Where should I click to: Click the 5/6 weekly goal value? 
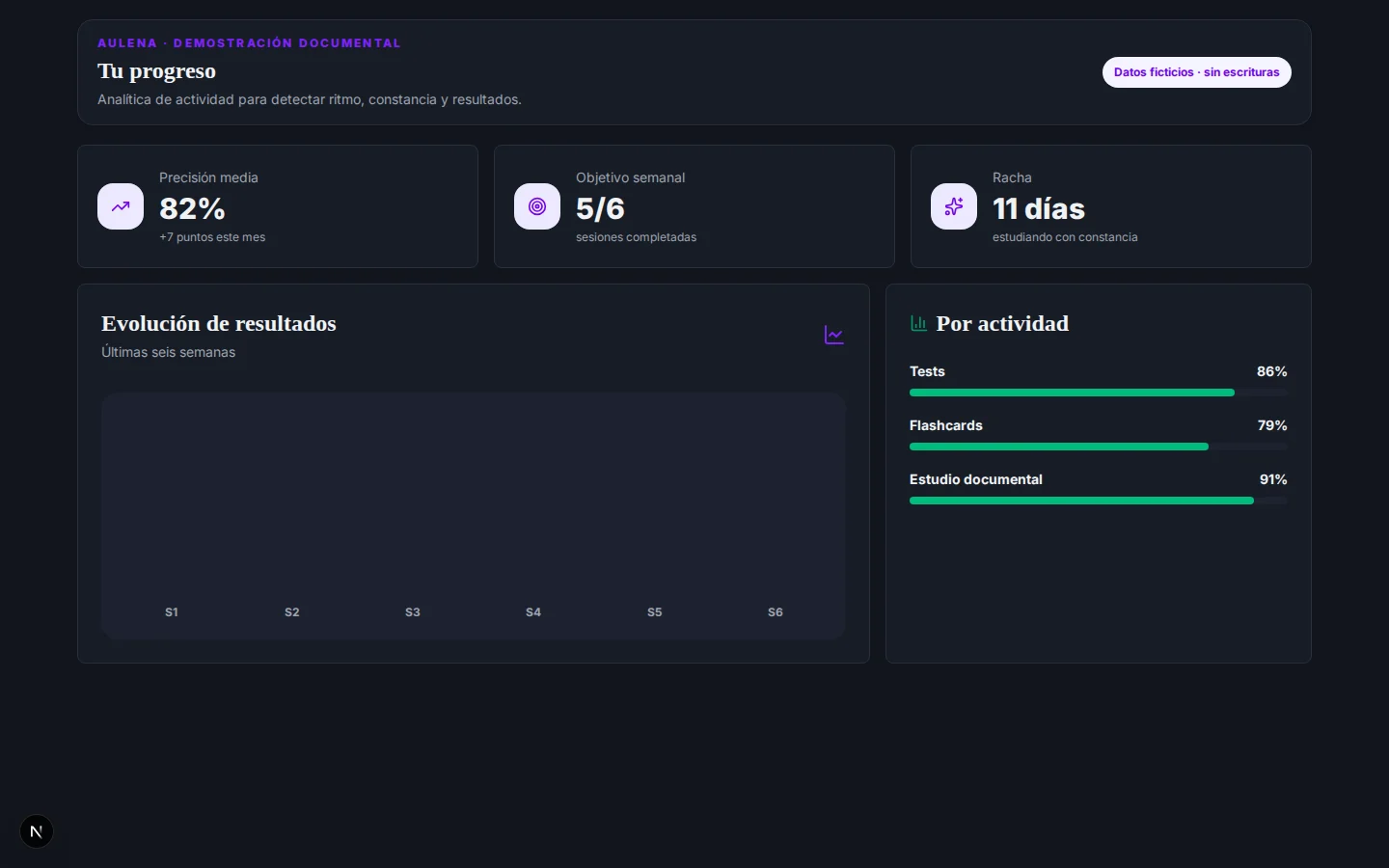[x=600, y=208]
